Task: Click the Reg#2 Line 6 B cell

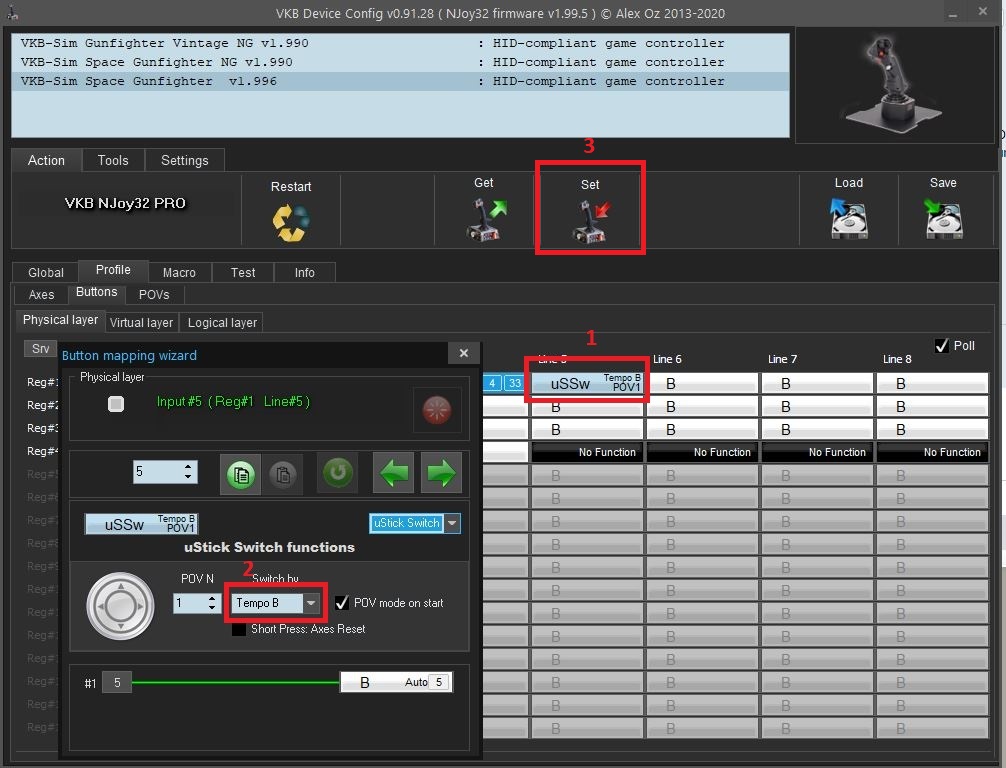Action: (703, 407)
